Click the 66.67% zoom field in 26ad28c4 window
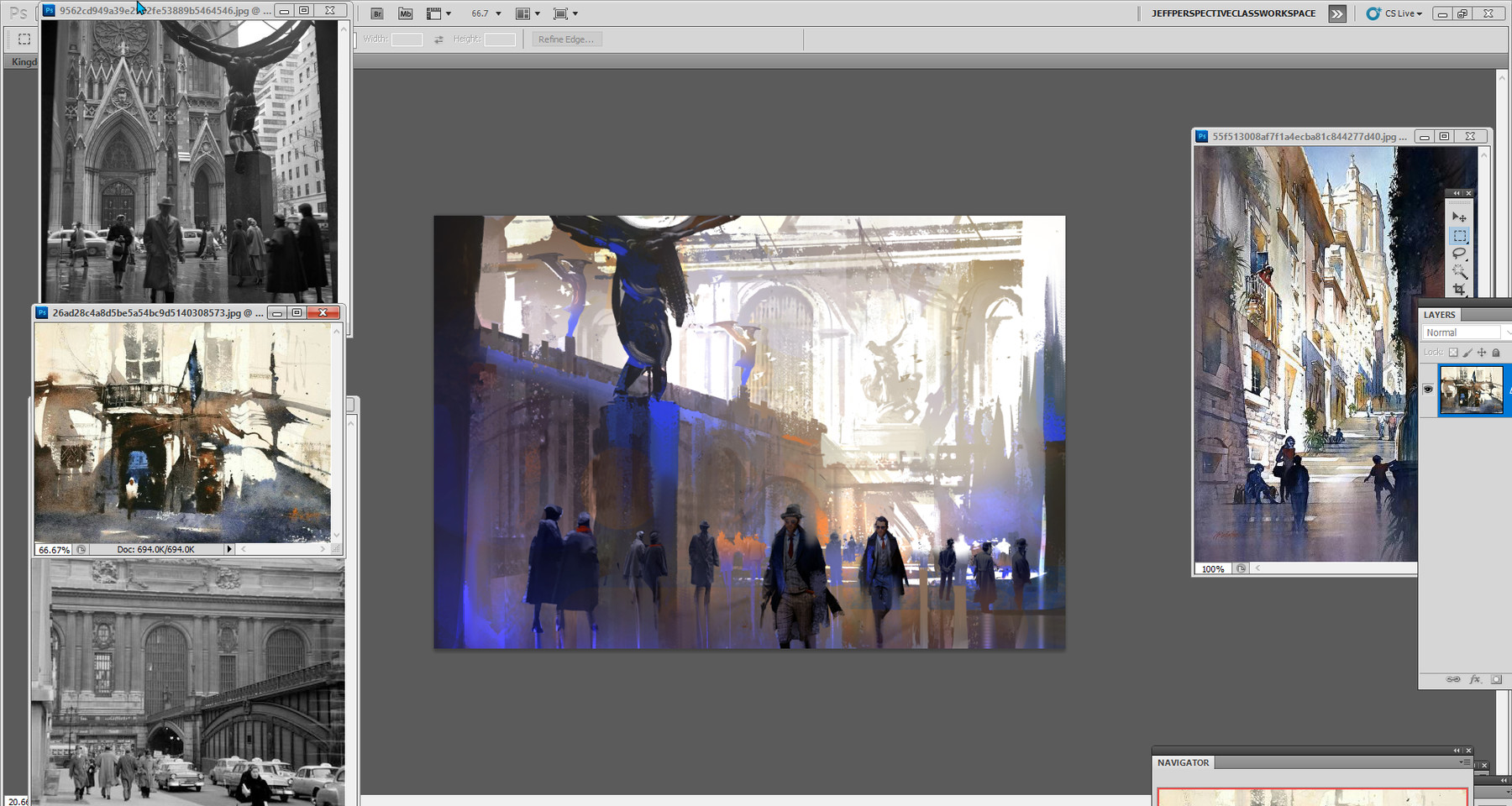Viewport: 1512px width, 806px height. (x=55, y=549)
